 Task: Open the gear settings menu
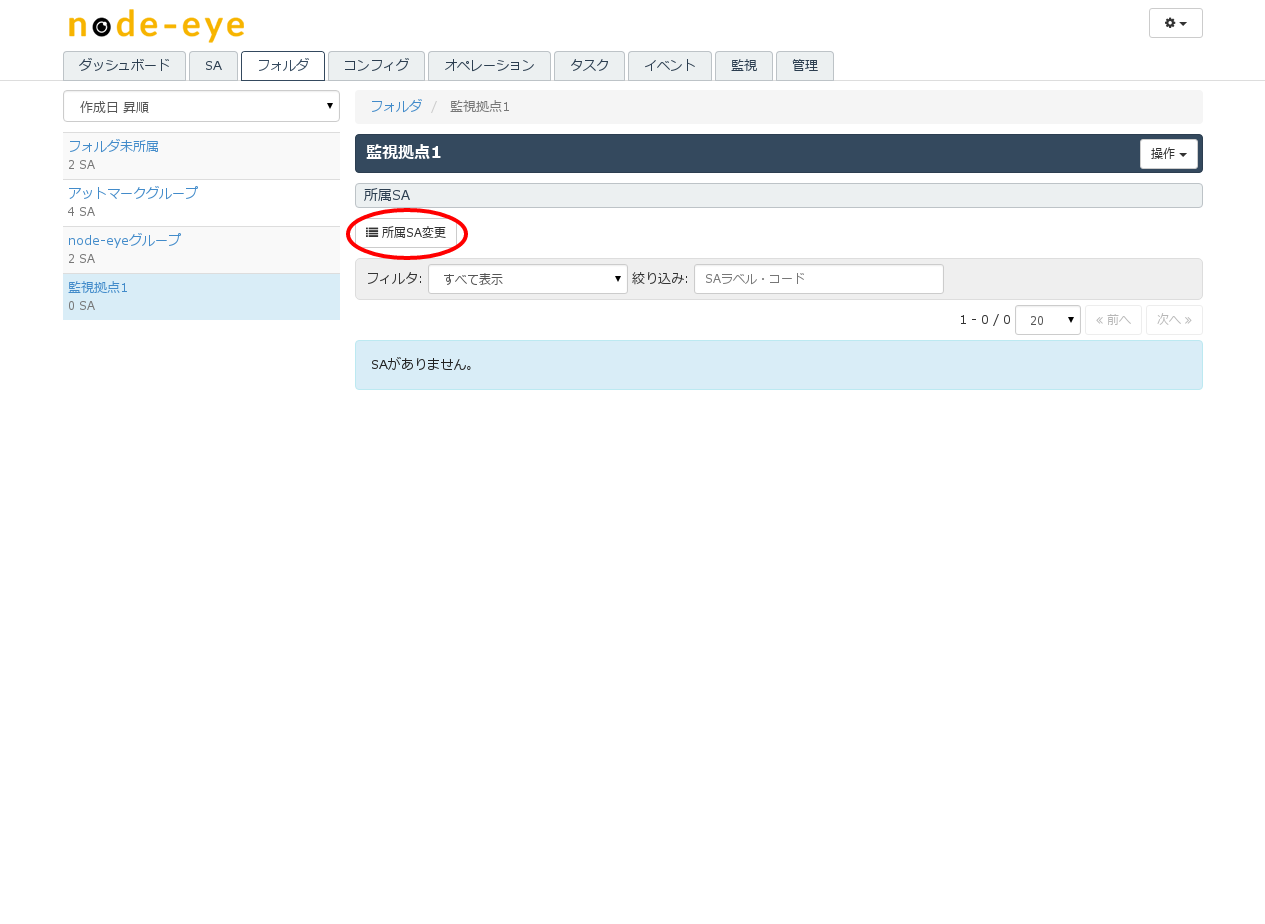1175,23
